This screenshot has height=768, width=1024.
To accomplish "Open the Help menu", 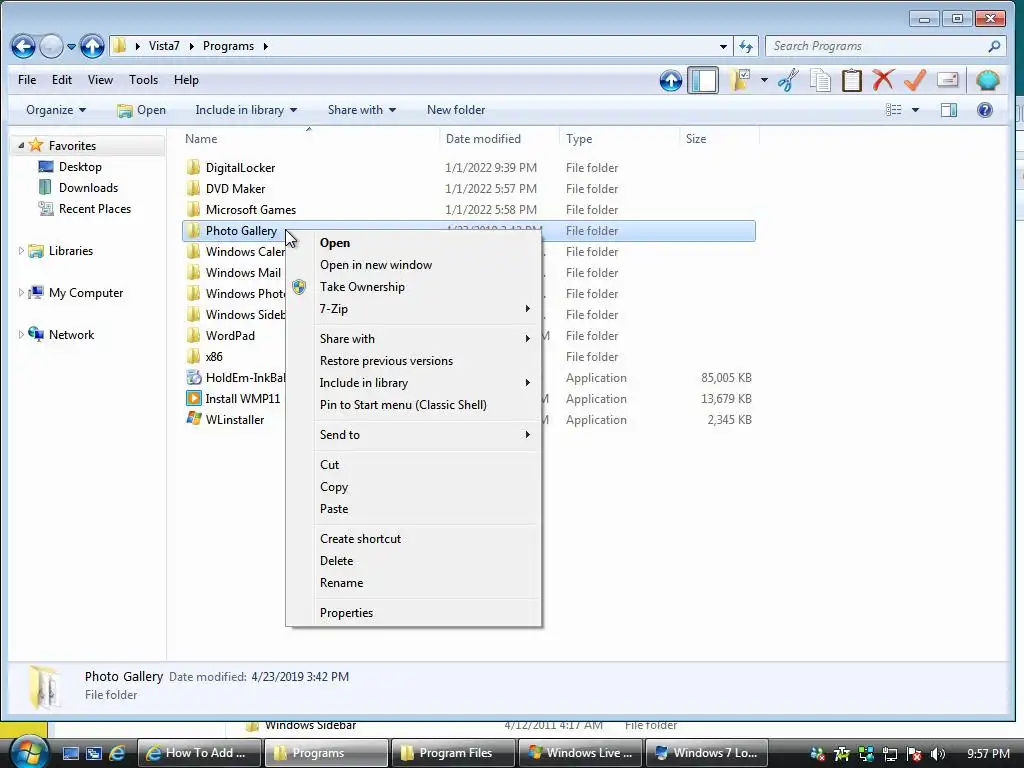I will point(186,80).
